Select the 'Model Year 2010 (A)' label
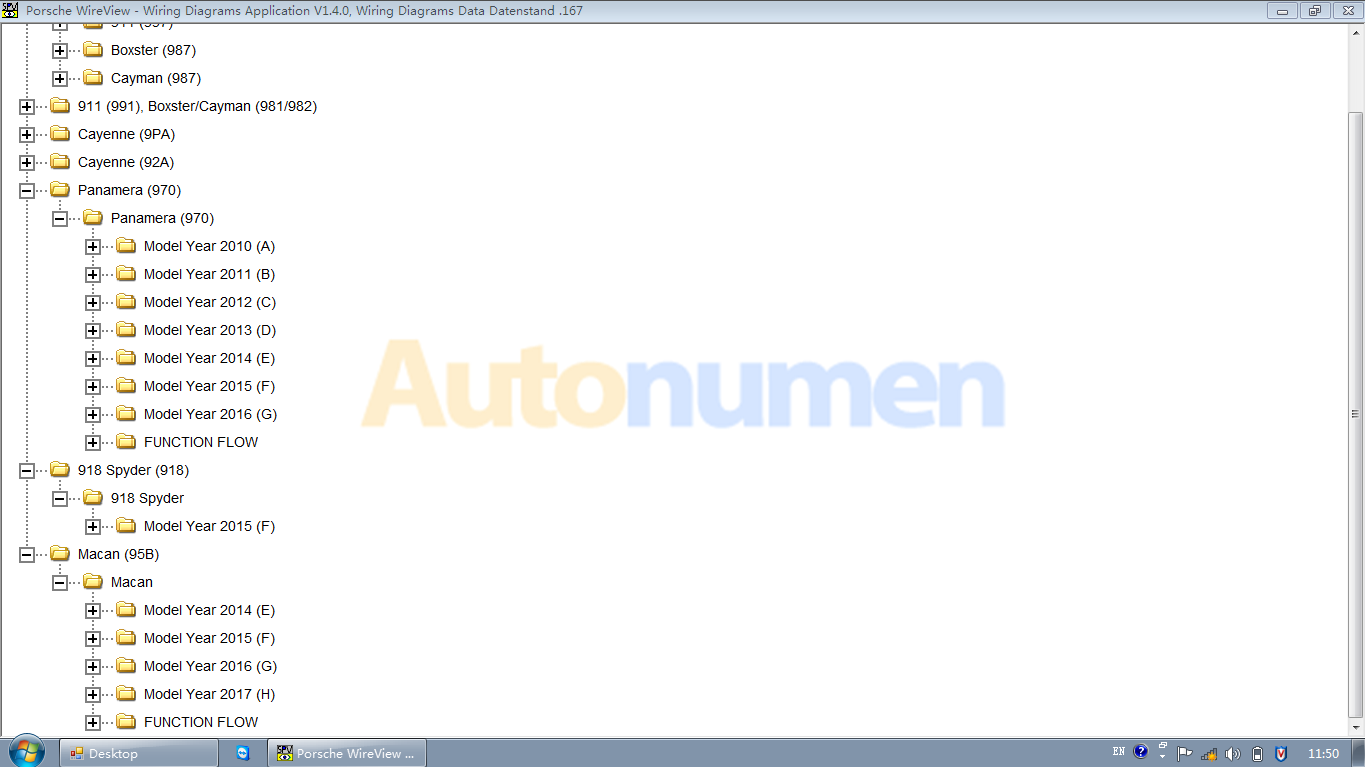Screen dimensions: 1365x767 (209, 246)
